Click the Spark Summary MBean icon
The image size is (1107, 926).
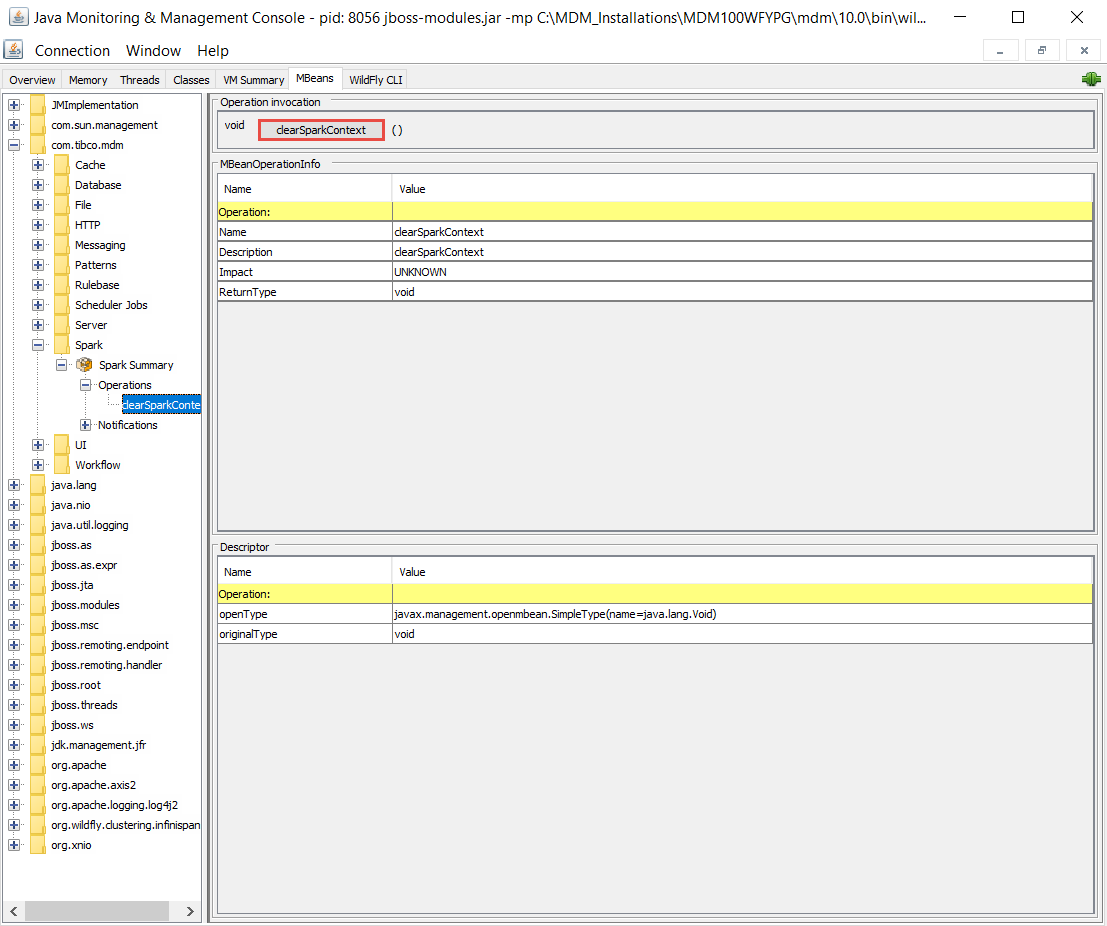pyautogui.click(x=85, y=365)
